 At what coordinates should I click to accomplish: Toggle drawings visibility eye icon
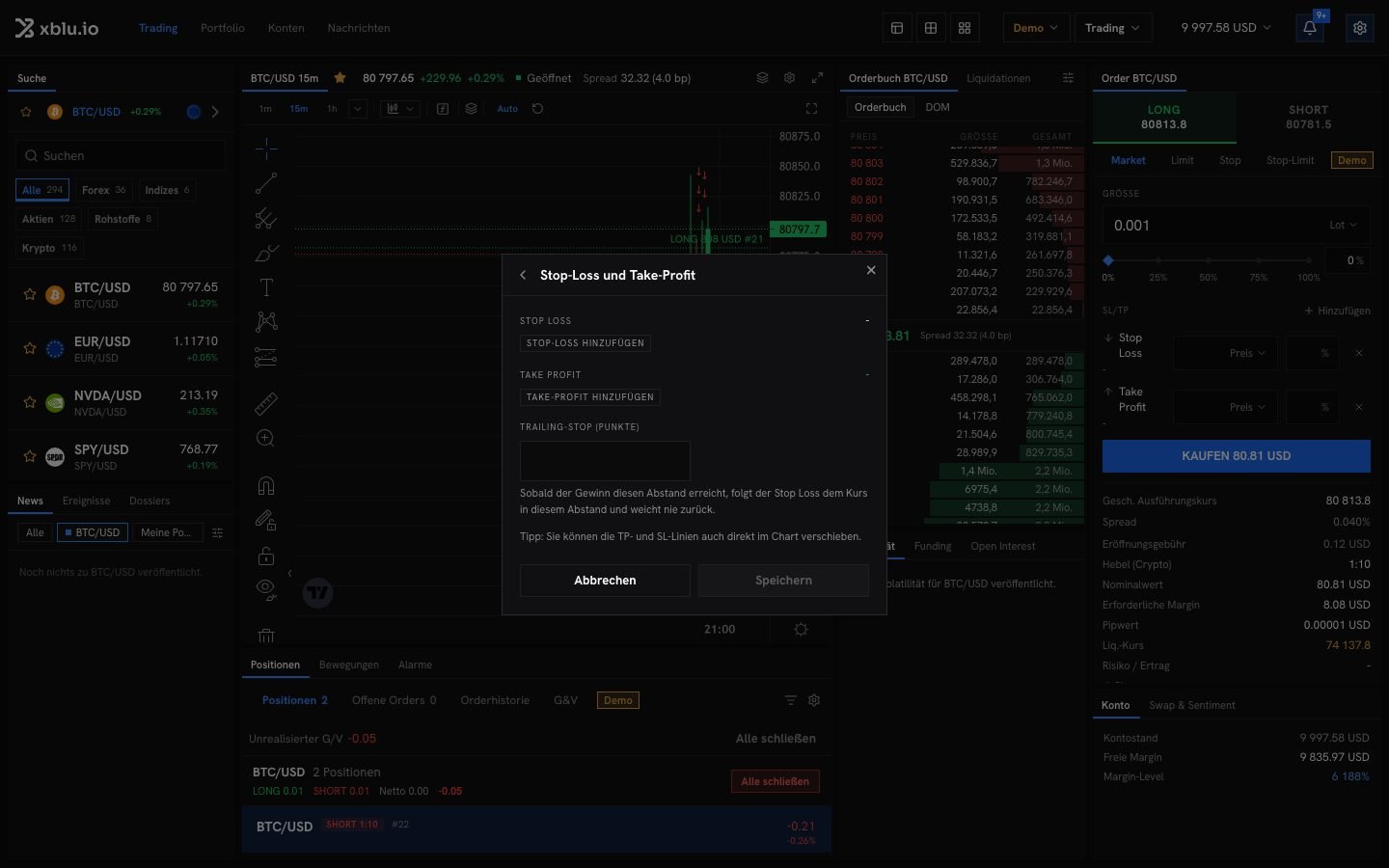pos(266,589)
